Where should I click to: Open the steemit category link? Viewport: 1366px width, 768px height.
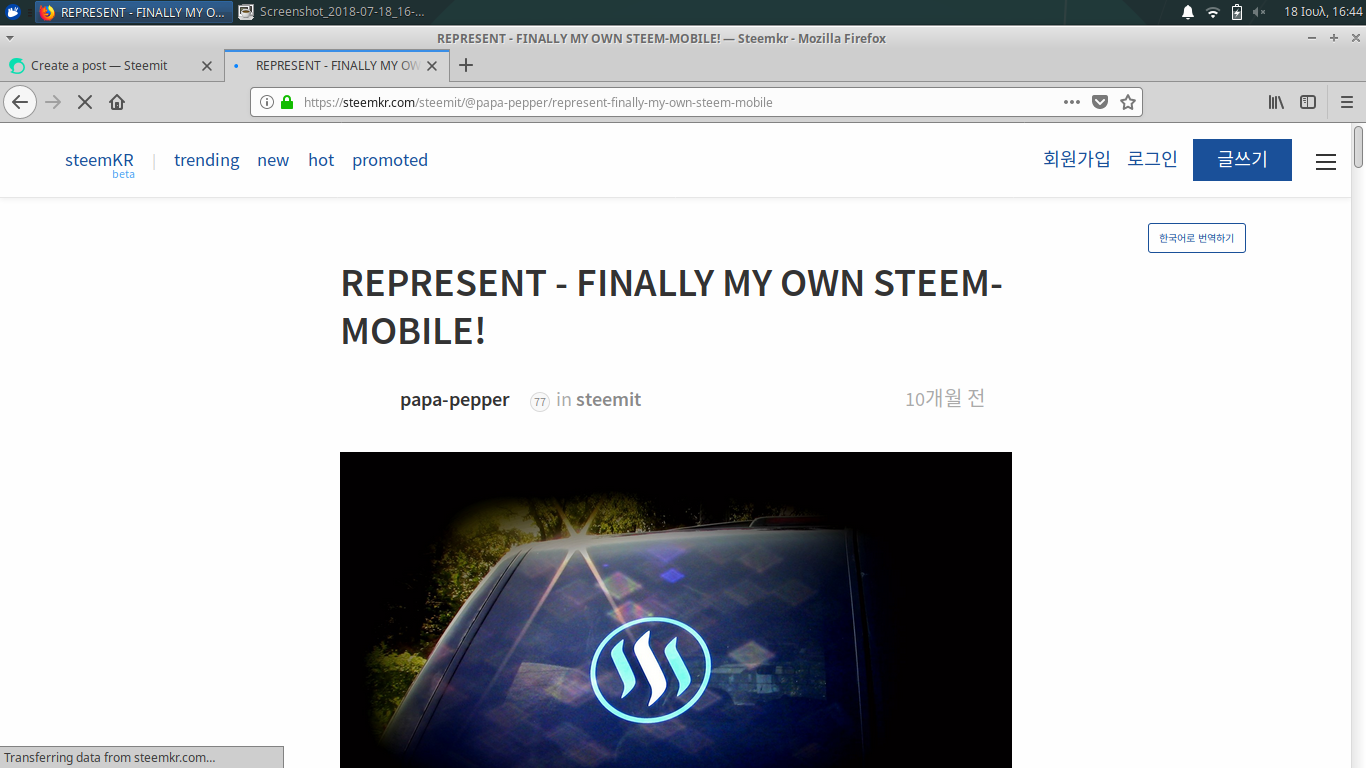coord(609,400)
